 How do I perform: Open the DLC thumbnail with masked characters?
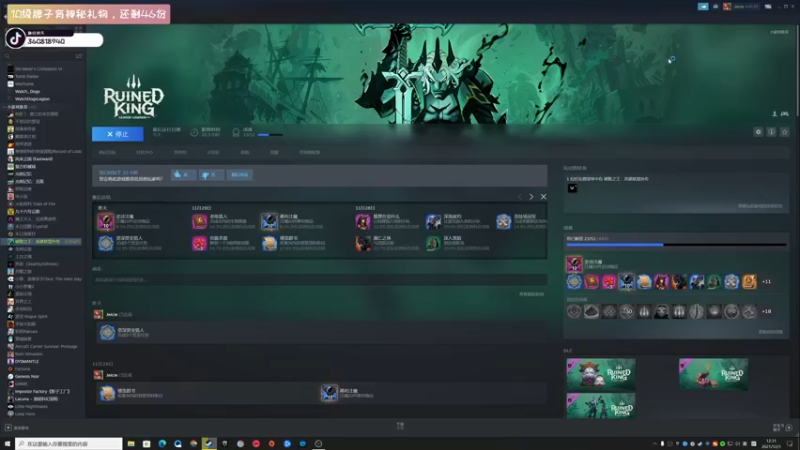[x=601, y=374]
